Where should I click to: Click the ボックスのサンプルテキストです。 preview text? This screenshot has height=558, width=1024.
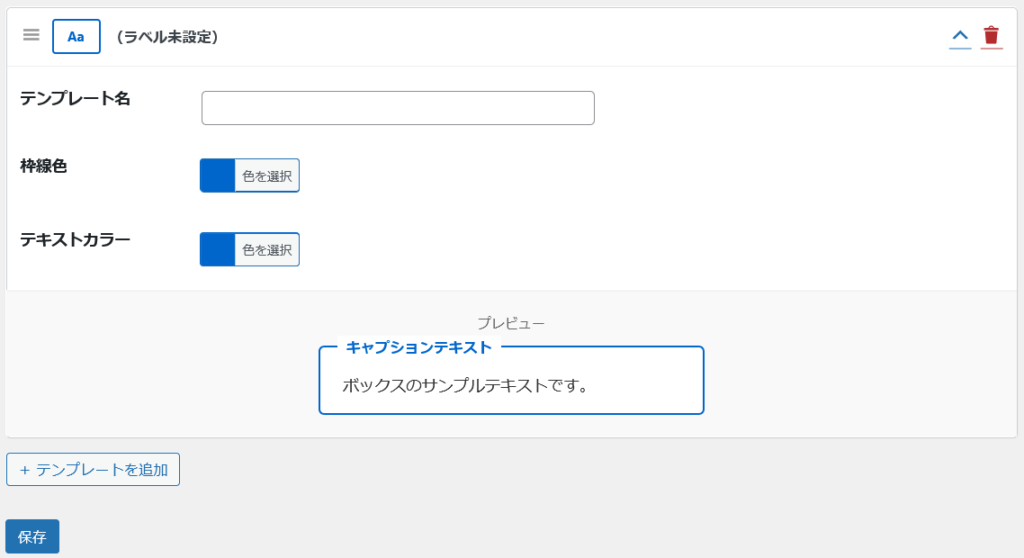(x=465, y=385)
